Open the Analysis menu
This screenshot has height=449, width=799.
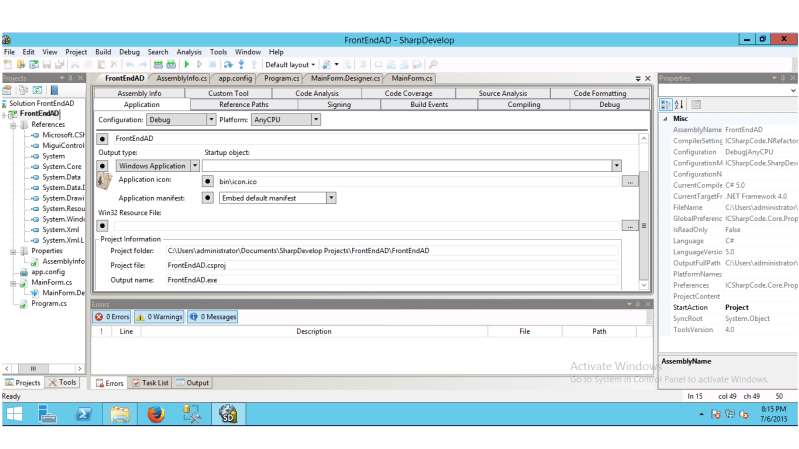point(189,52)
